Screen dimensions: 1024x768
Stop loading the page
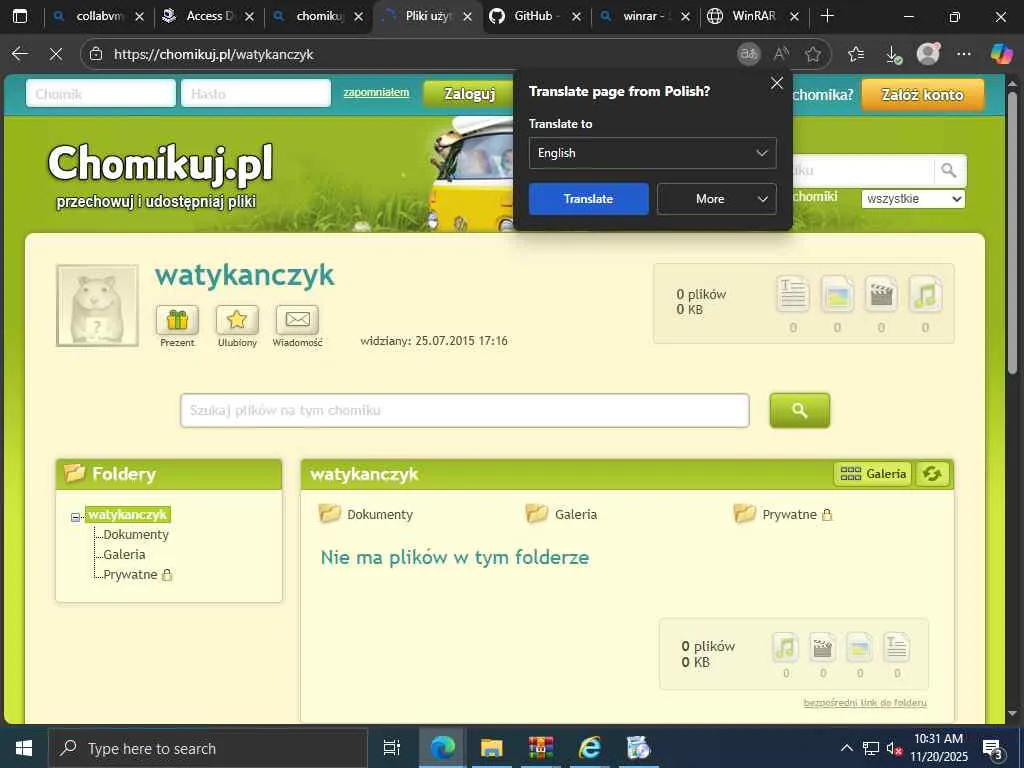click(x=56, y=54)
